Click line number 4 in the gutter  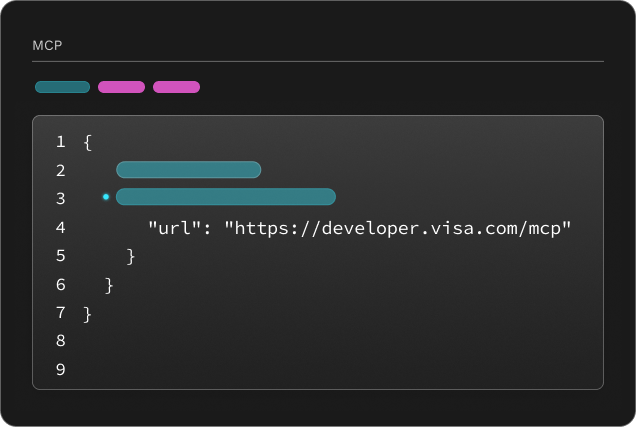pyautogui.click(x=60, y=227)
